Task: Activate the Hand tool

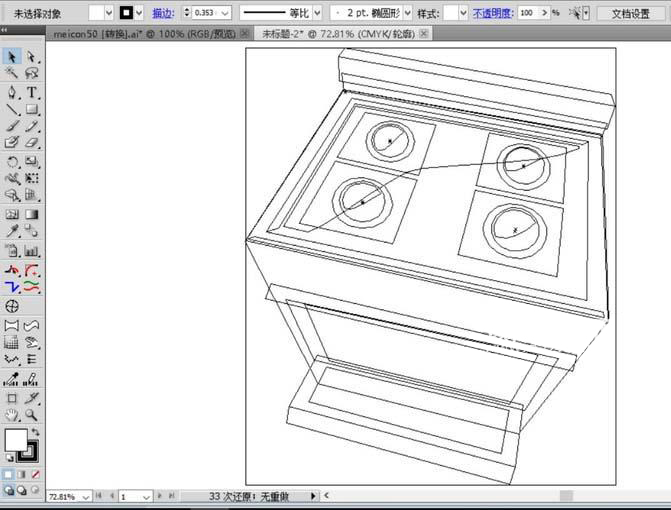Action: pyautogui.click(x=12, y=415)
